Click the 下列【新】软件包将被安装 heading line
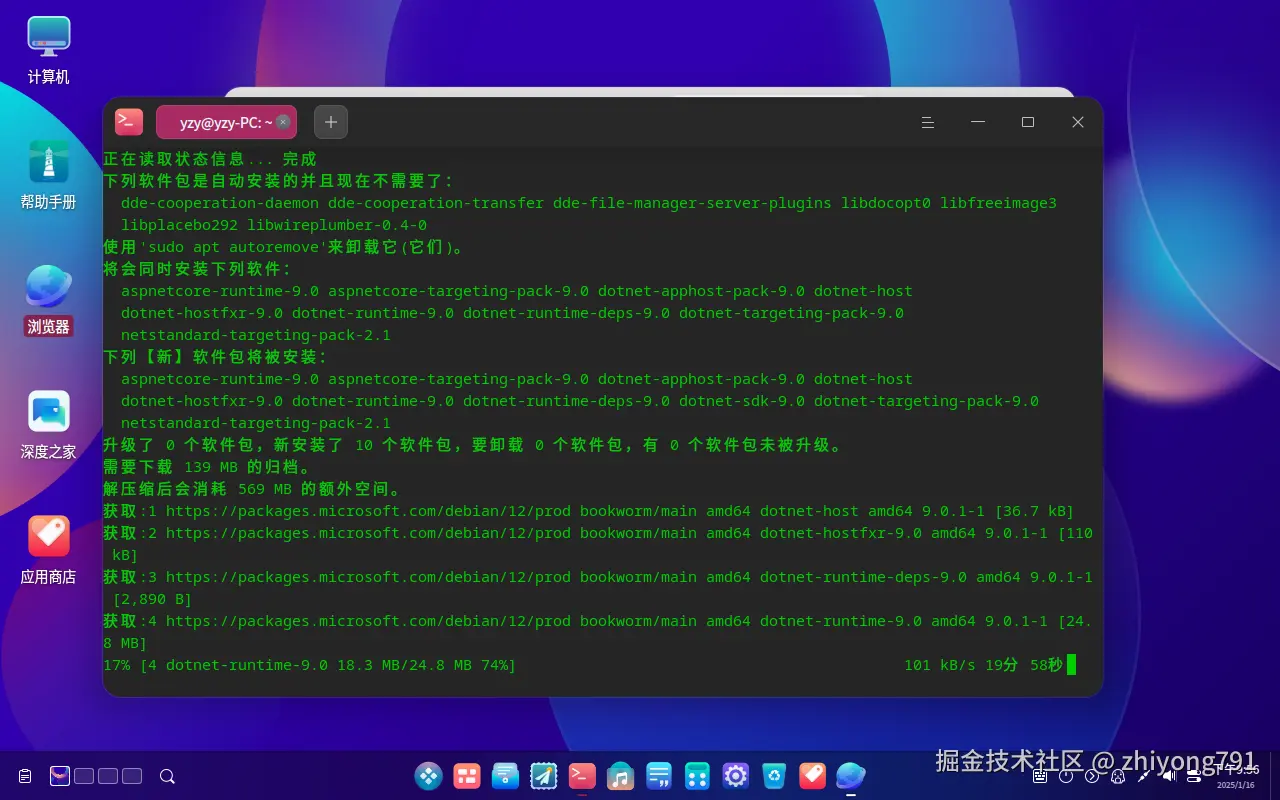The height and width of the screenshot is (800, 1280). click(215, 357)
